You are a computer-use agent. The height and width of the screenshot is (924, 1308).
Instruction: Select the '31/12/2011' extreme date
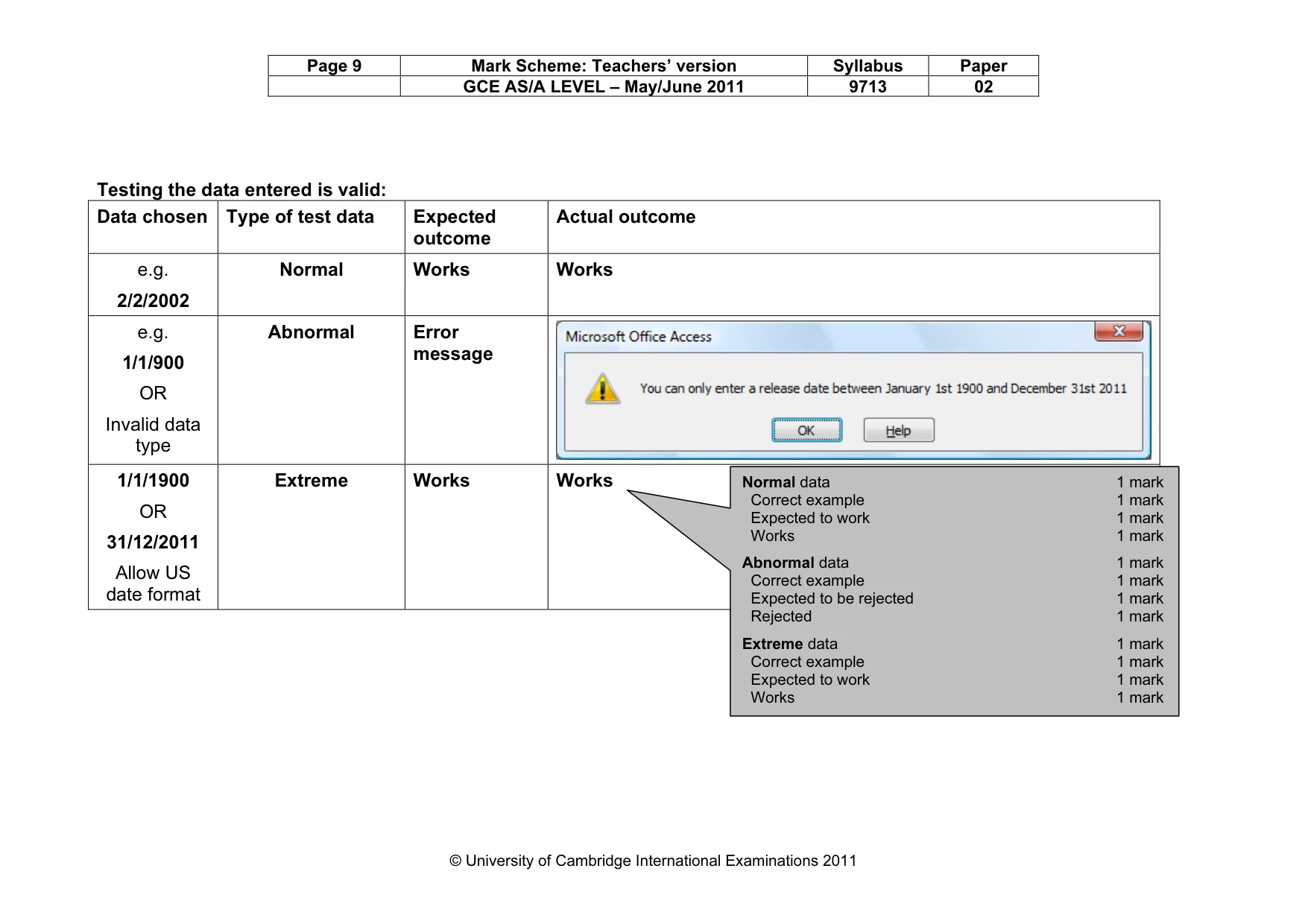153,542
